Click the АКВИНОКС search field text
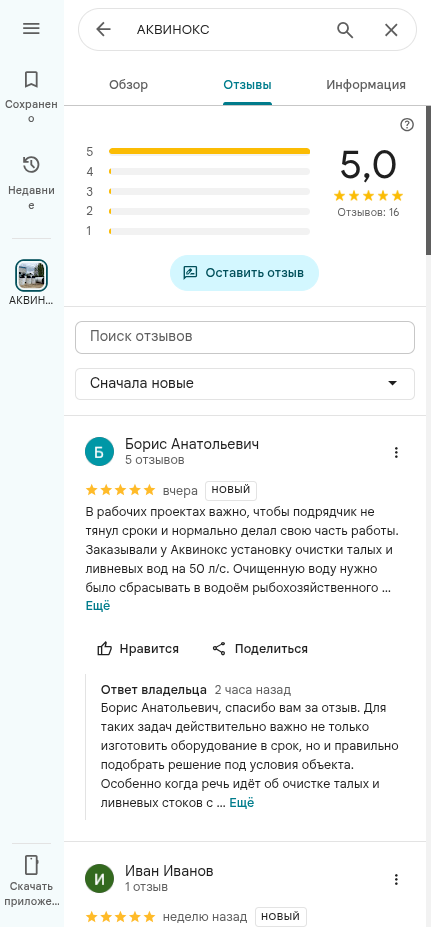This screenshot has width=431, height=927. tap(173, 30)
